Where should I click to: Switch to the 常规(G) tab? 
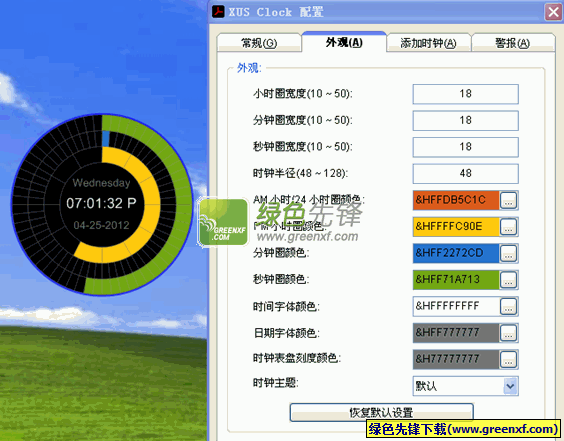tap(259, 43)
